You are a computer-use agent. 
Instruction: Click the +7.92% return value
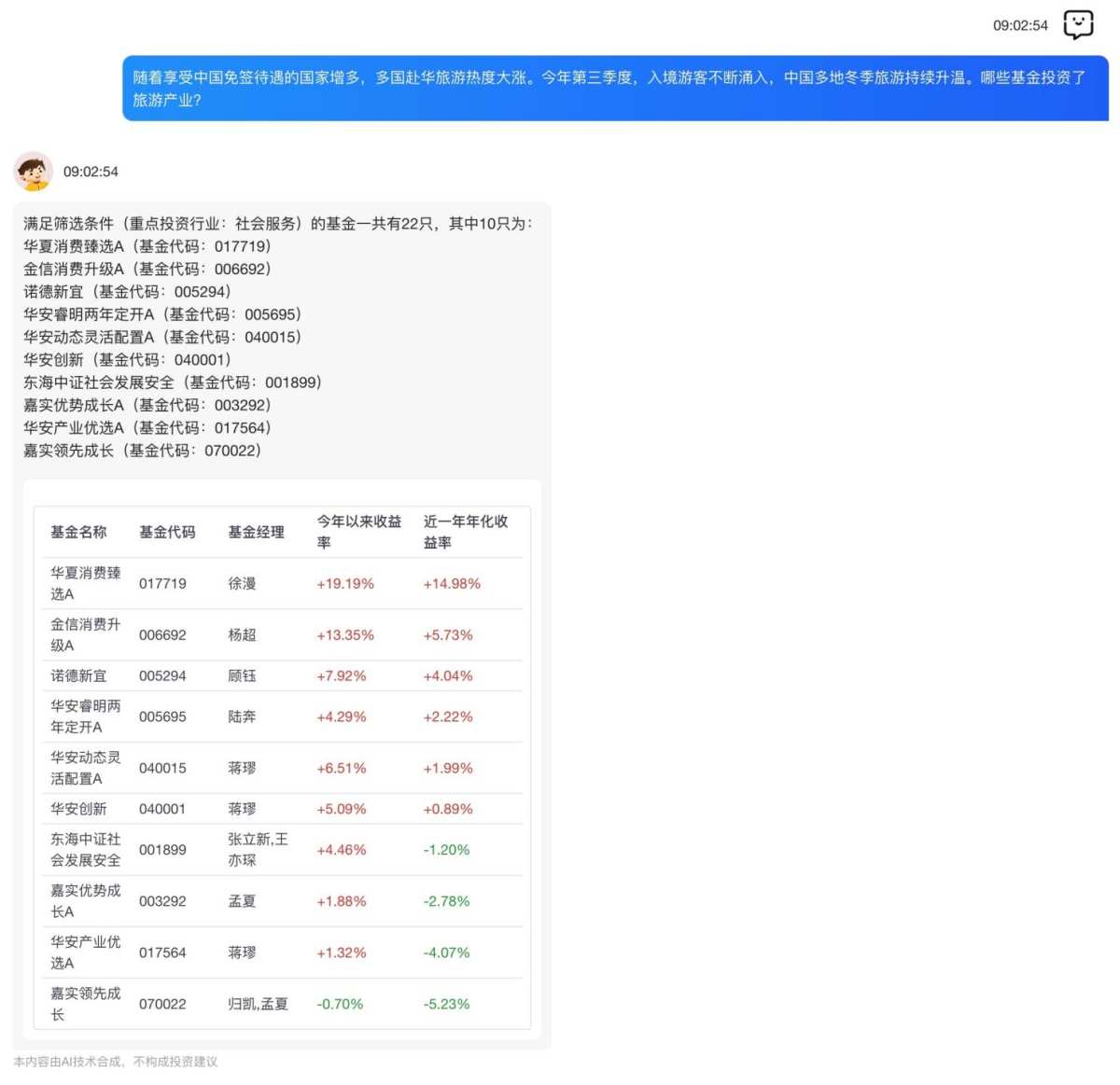[x=342, y=676]
